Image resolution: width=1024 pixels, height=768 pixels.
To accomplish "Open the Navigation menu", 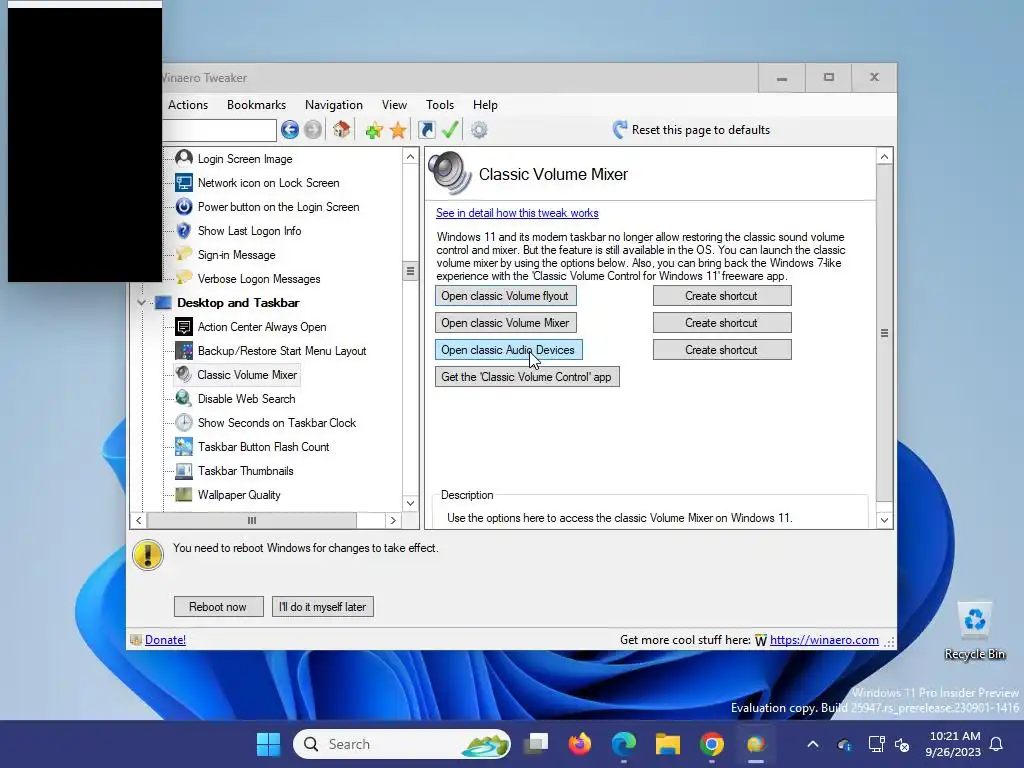I will click(334, 104).
